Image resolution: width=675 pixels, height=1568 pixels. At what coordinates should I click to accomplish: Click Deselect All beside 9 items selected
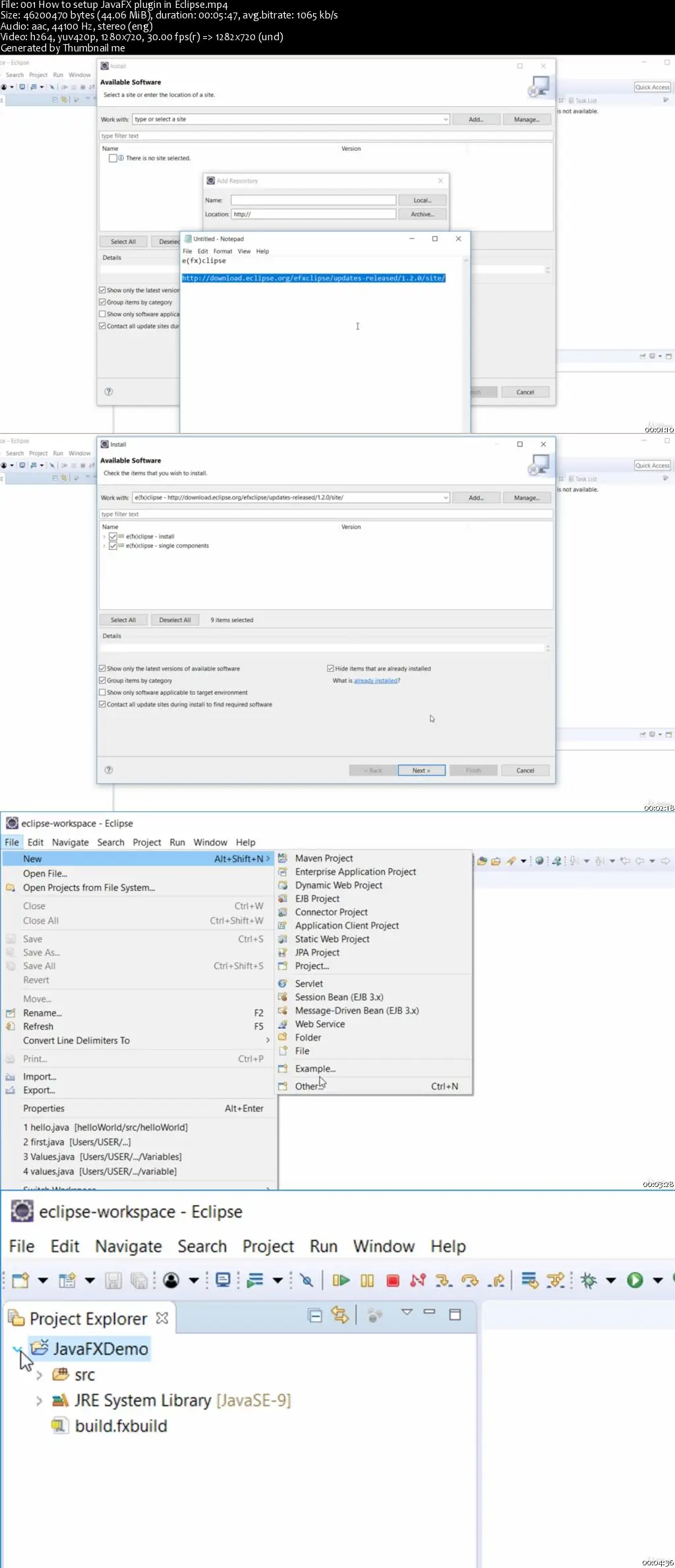175,620
